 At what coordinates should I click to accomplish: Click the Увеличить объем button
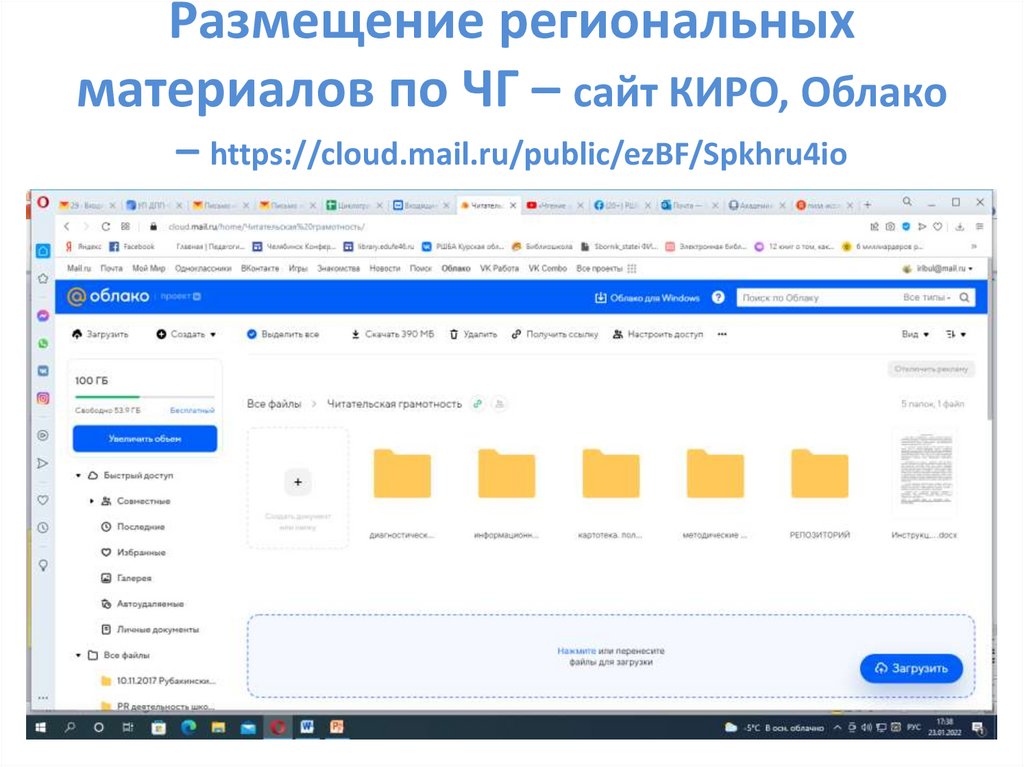[145, 439]
